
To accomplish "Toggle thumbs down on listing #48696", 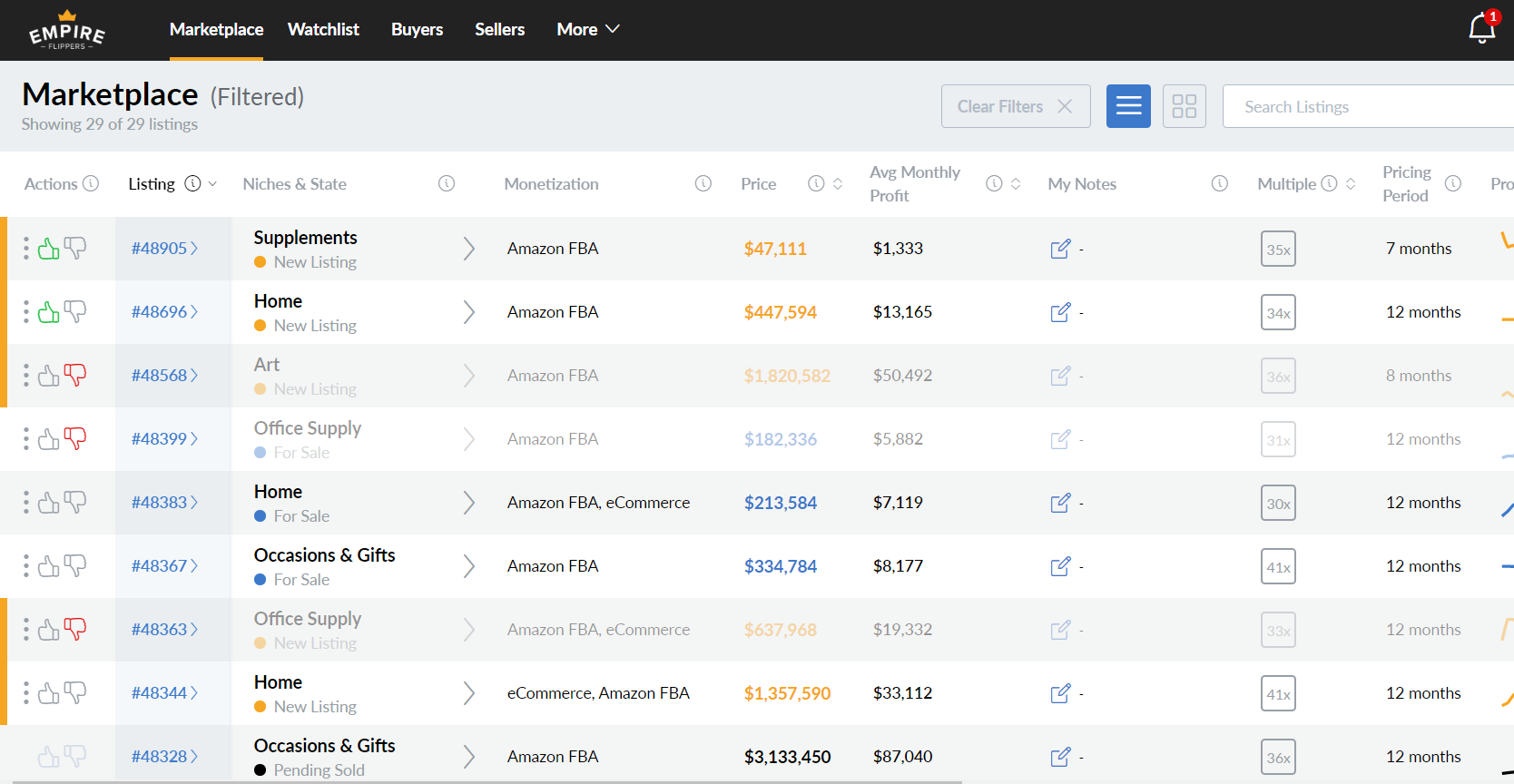I will click(x=75, y=312).
